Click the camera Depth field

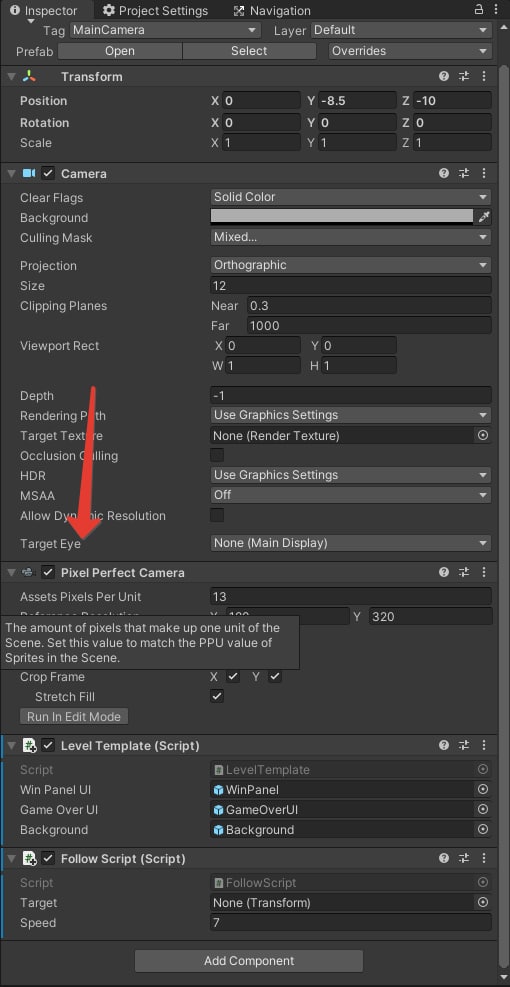coord(351,395)
